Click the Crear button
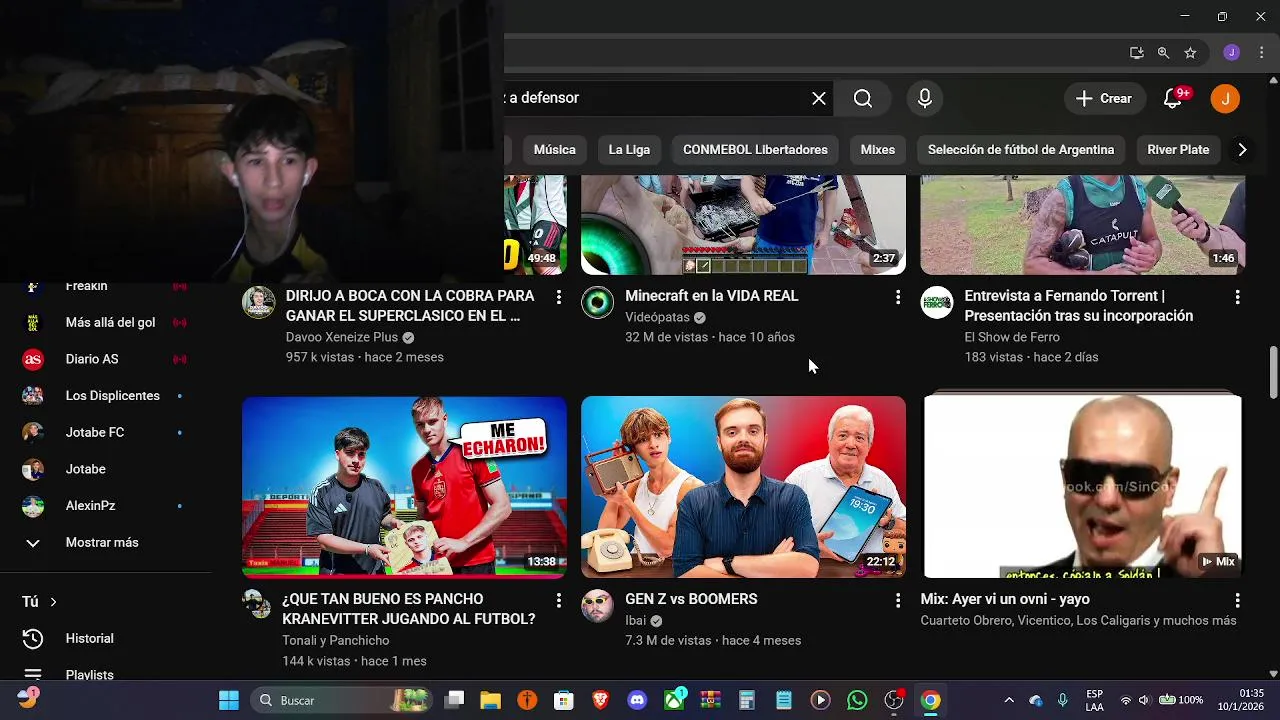 click(x=1104, y=98)
